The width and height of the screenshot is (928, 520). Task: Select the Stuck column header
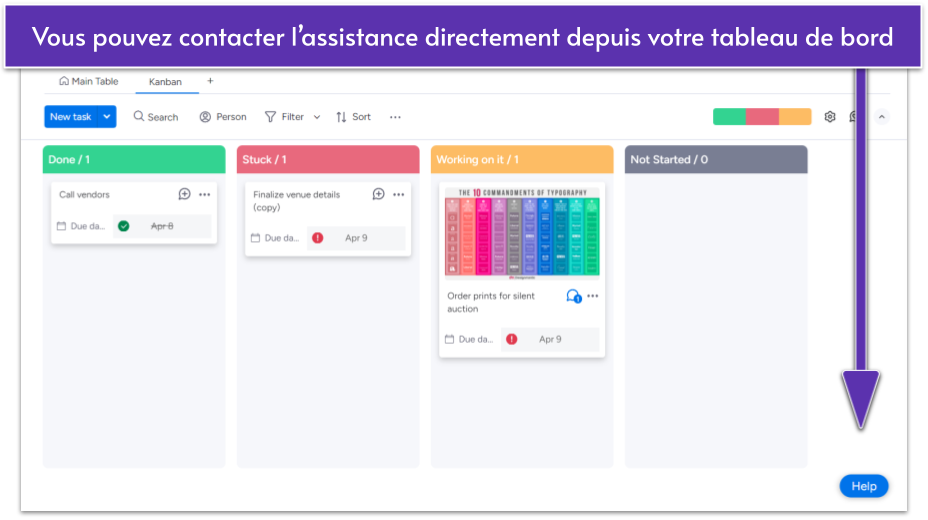328,159
